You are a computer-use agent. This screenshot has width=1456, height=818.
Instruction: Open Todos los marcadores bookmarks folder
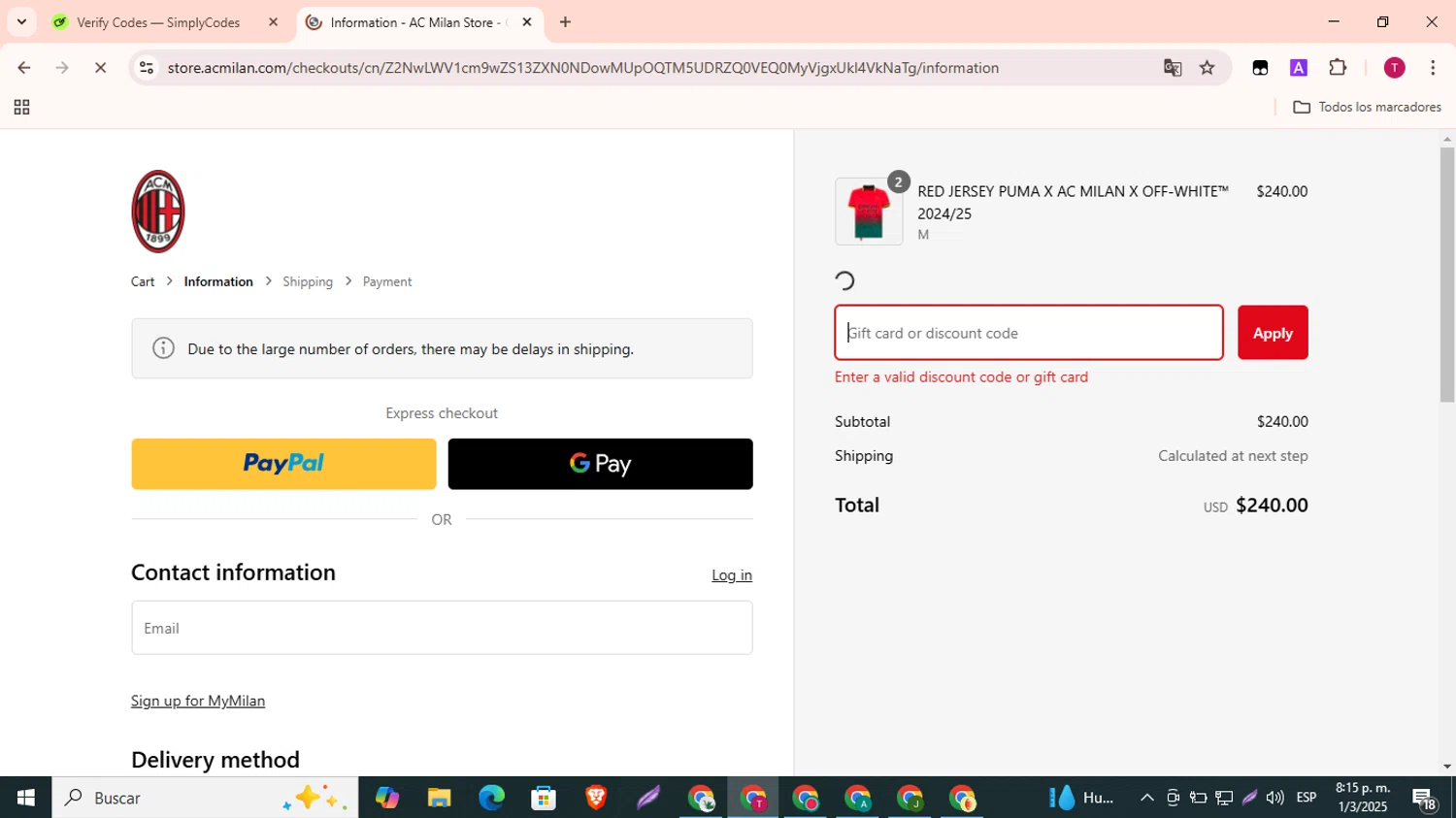1367,107
